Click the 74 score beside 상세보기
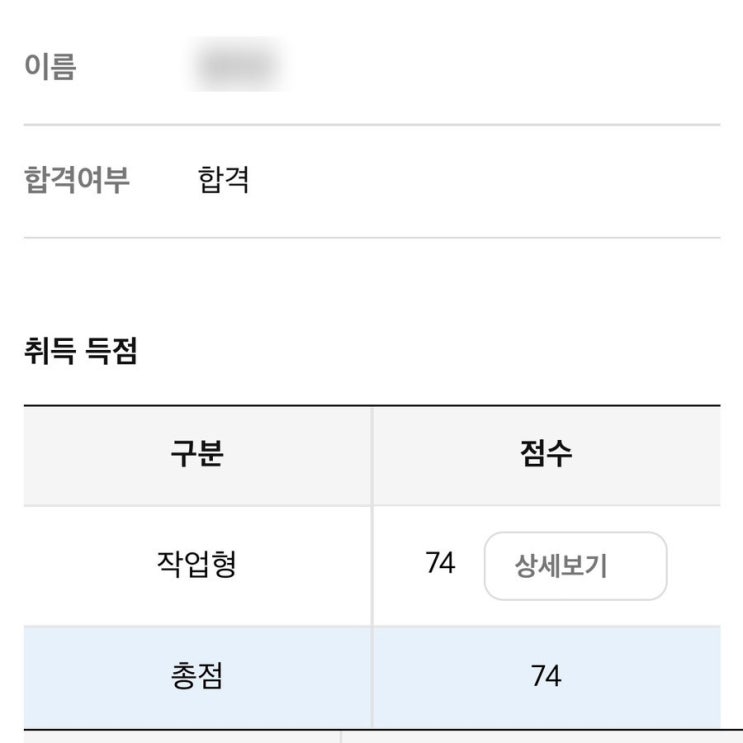This screenshot has width=743, height=743. (440, 564)
